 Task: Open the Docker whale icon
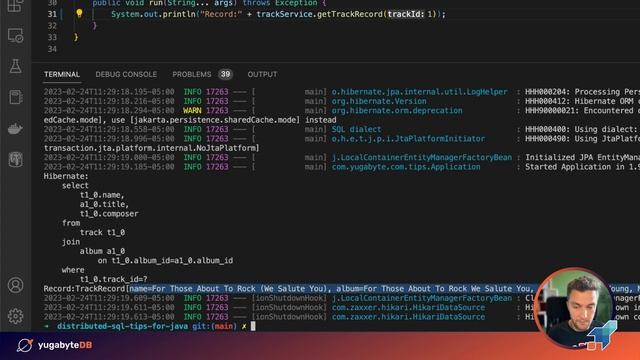pos(15,129)
